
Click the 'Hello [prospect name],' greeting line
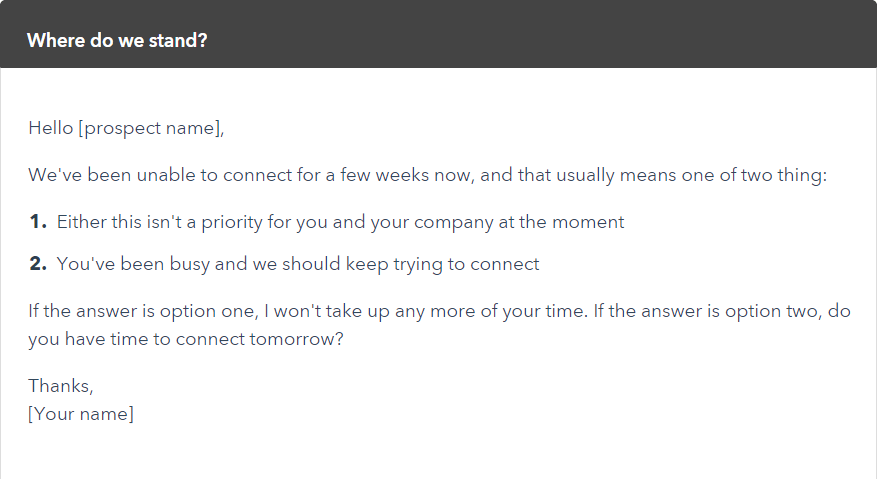(126, 128)
